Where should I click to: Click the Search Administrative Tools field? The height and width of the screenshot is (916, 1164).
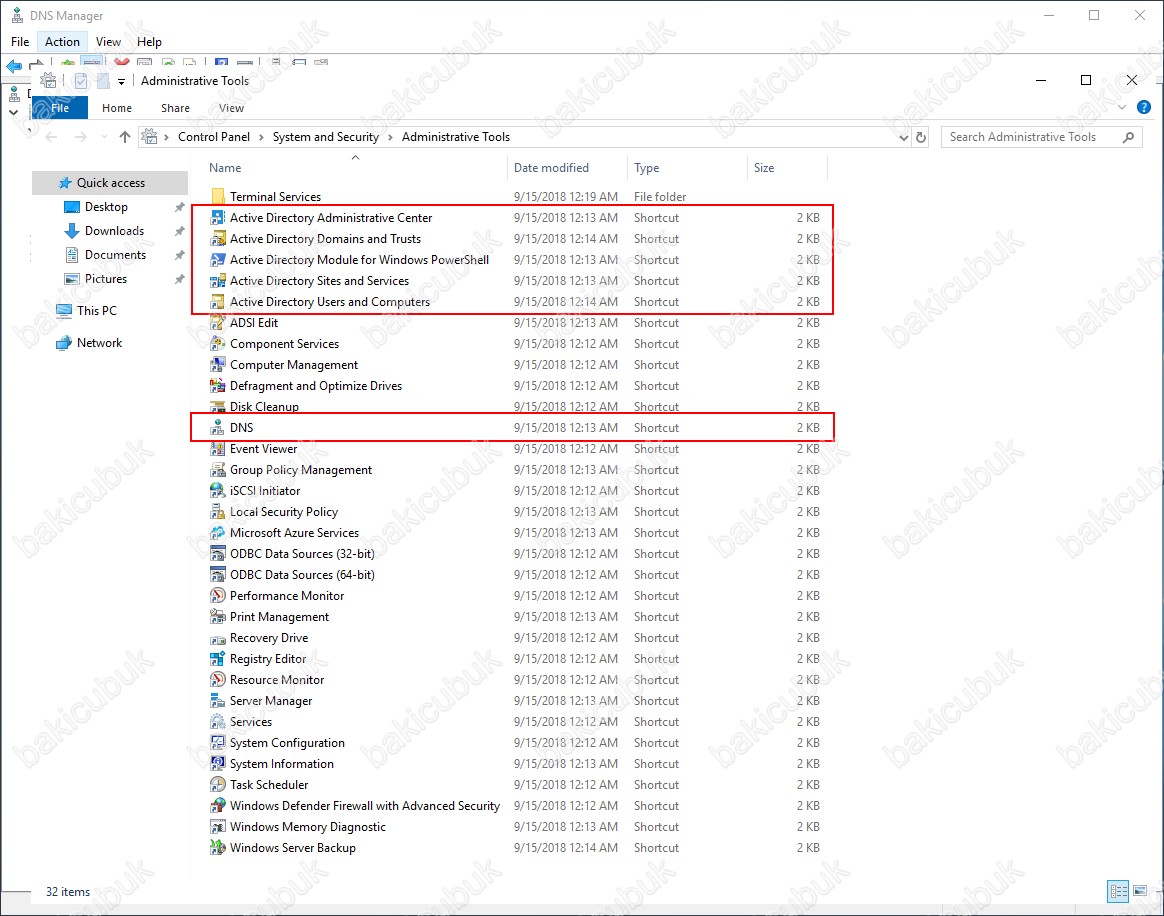pyautogui.click(x=1042, y=137)
